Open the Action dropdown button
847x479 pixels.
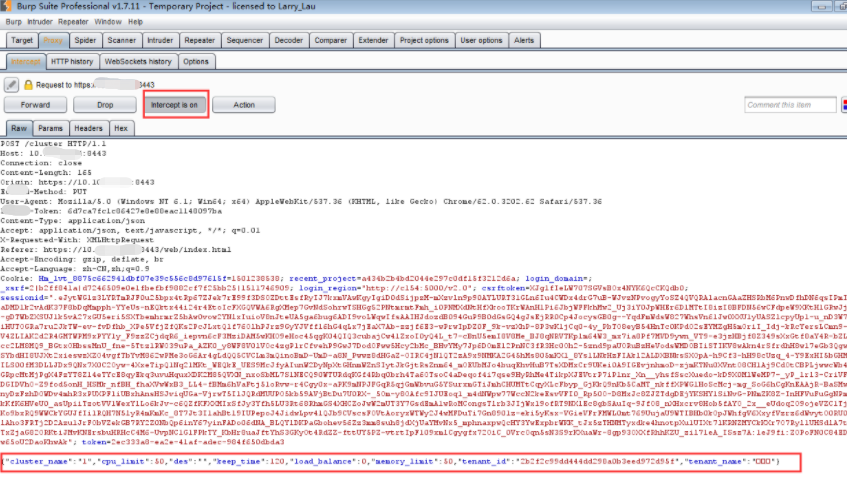pyautogui.click(x=244, y=105)
